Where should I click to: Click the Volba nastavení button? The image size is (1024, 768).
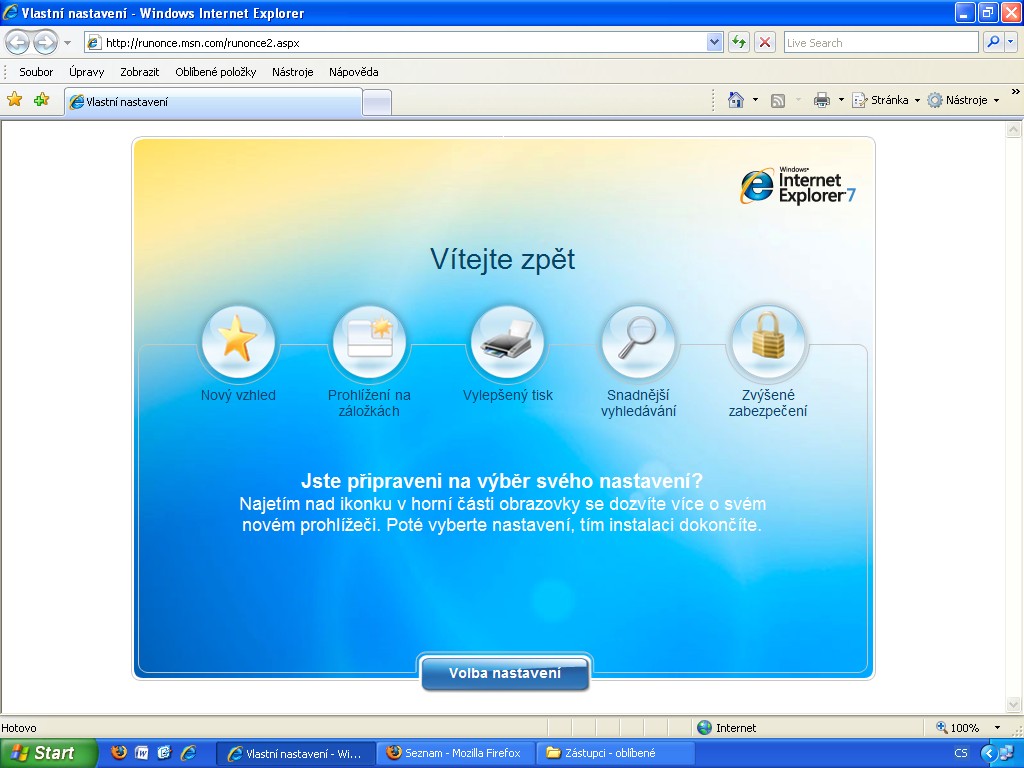505,673
